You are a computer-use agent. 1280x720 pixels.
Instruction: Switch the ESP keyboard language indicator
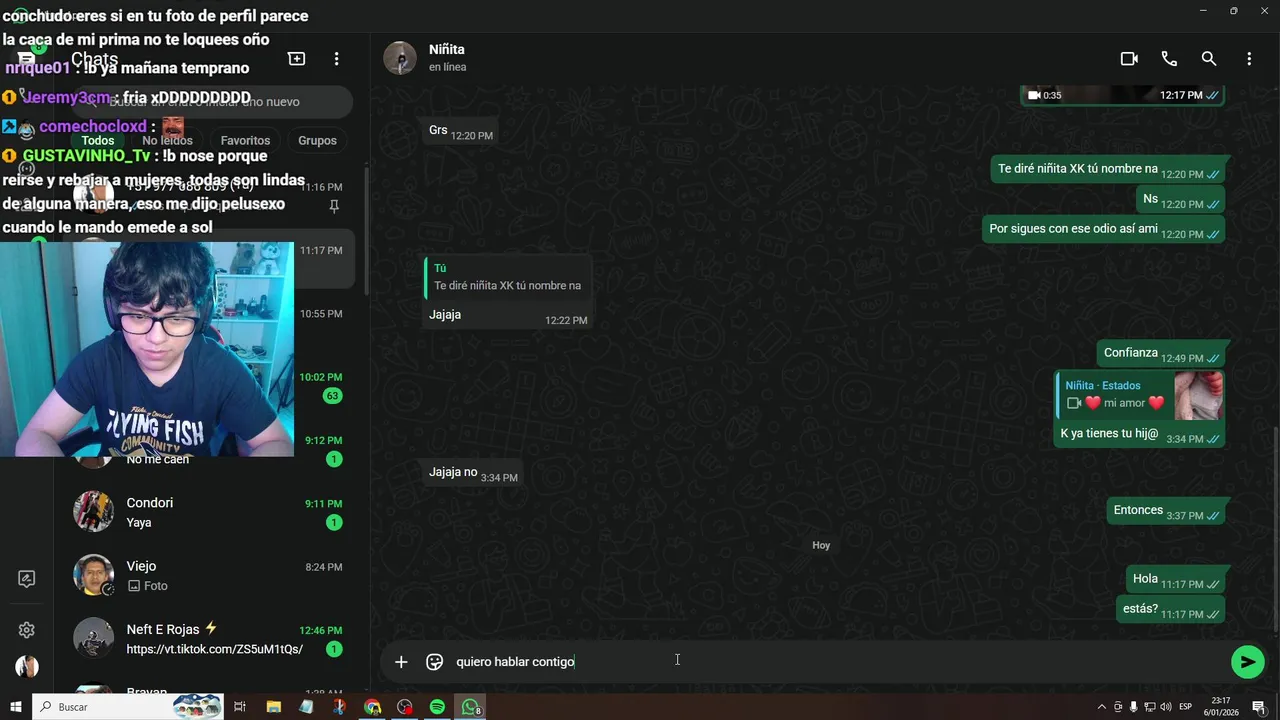pos(1186,707)
